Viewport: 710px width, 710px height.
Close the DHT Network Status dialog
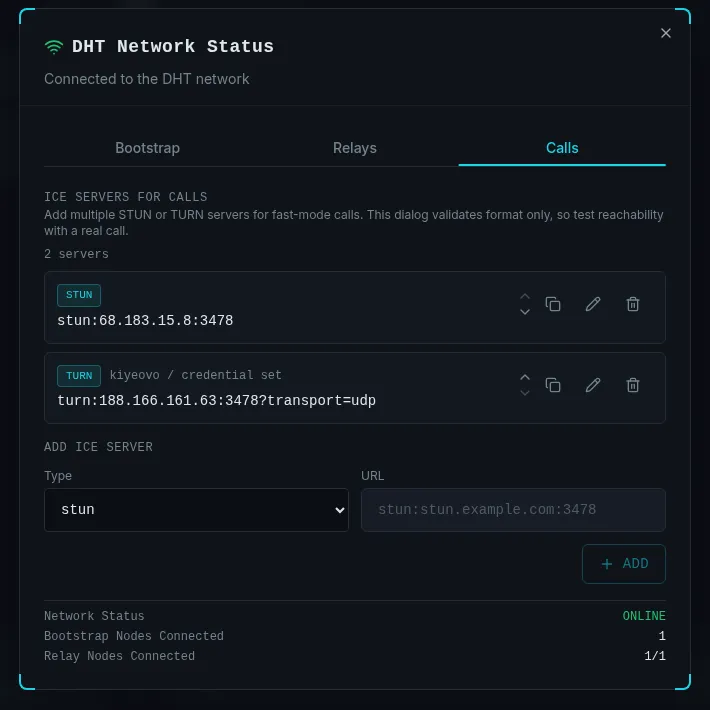click(666, 33)
